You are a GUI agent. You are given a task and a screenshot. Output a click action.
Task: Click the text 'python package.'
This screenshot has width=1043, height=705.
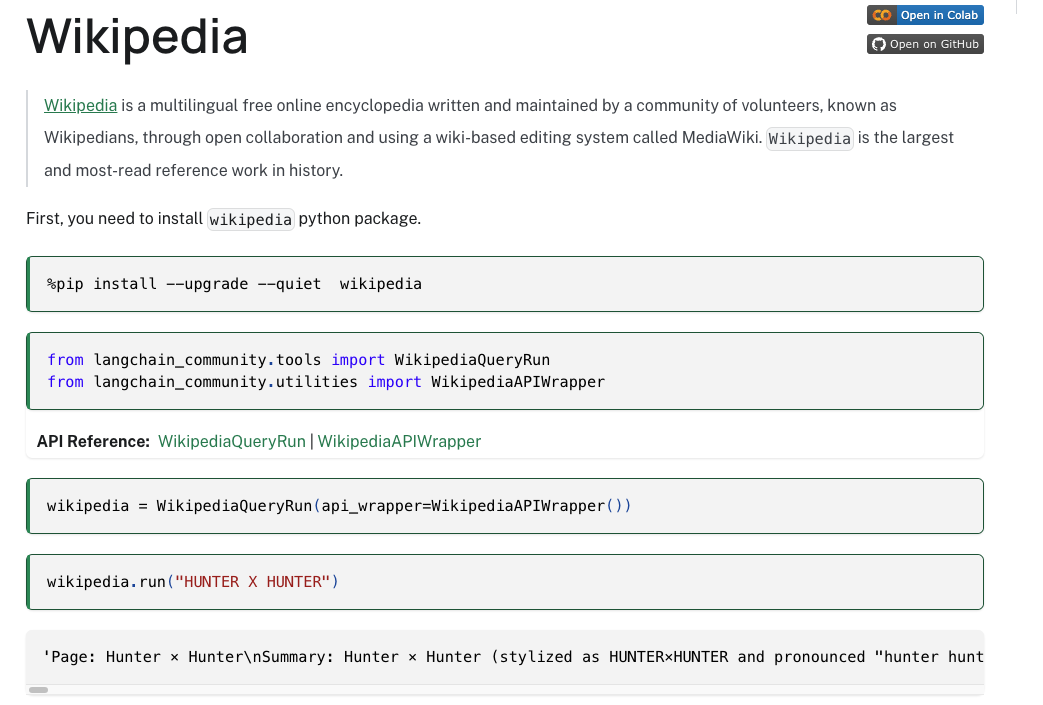[360, 219]
